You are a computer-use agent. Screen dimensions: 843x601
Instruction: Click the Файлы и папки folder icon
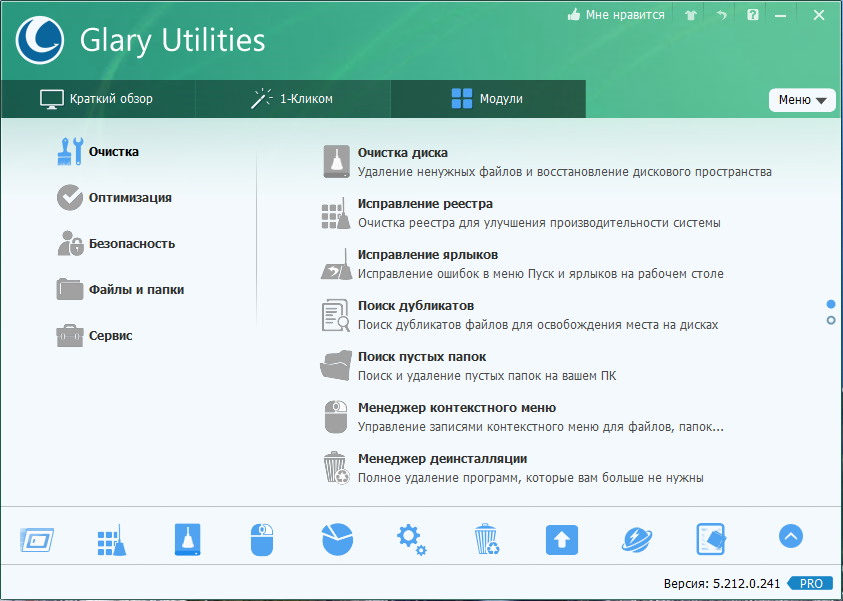pos(70,289)
